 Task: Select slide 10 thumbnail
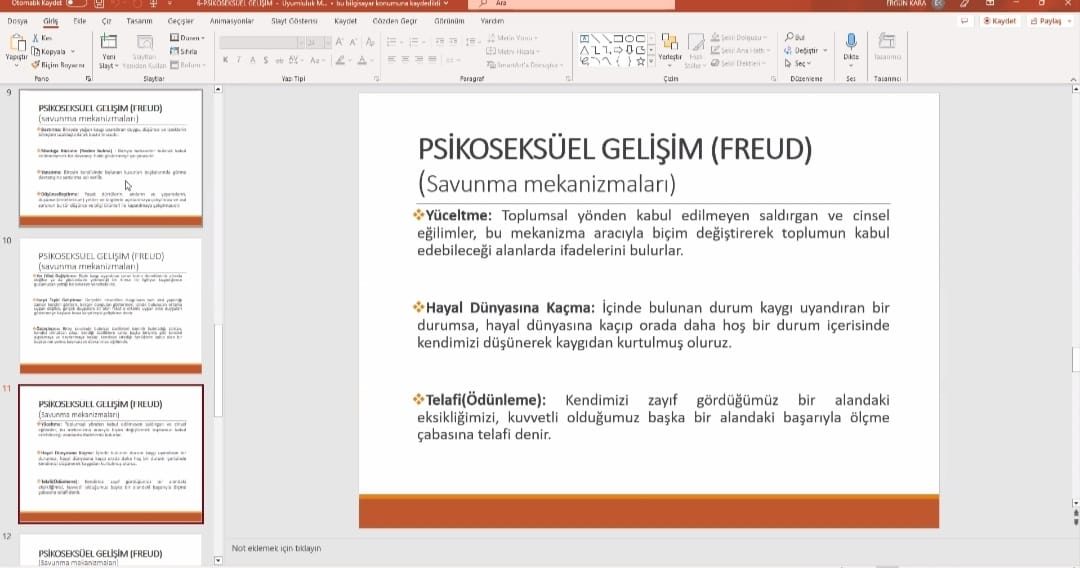(x=111, y=306)
